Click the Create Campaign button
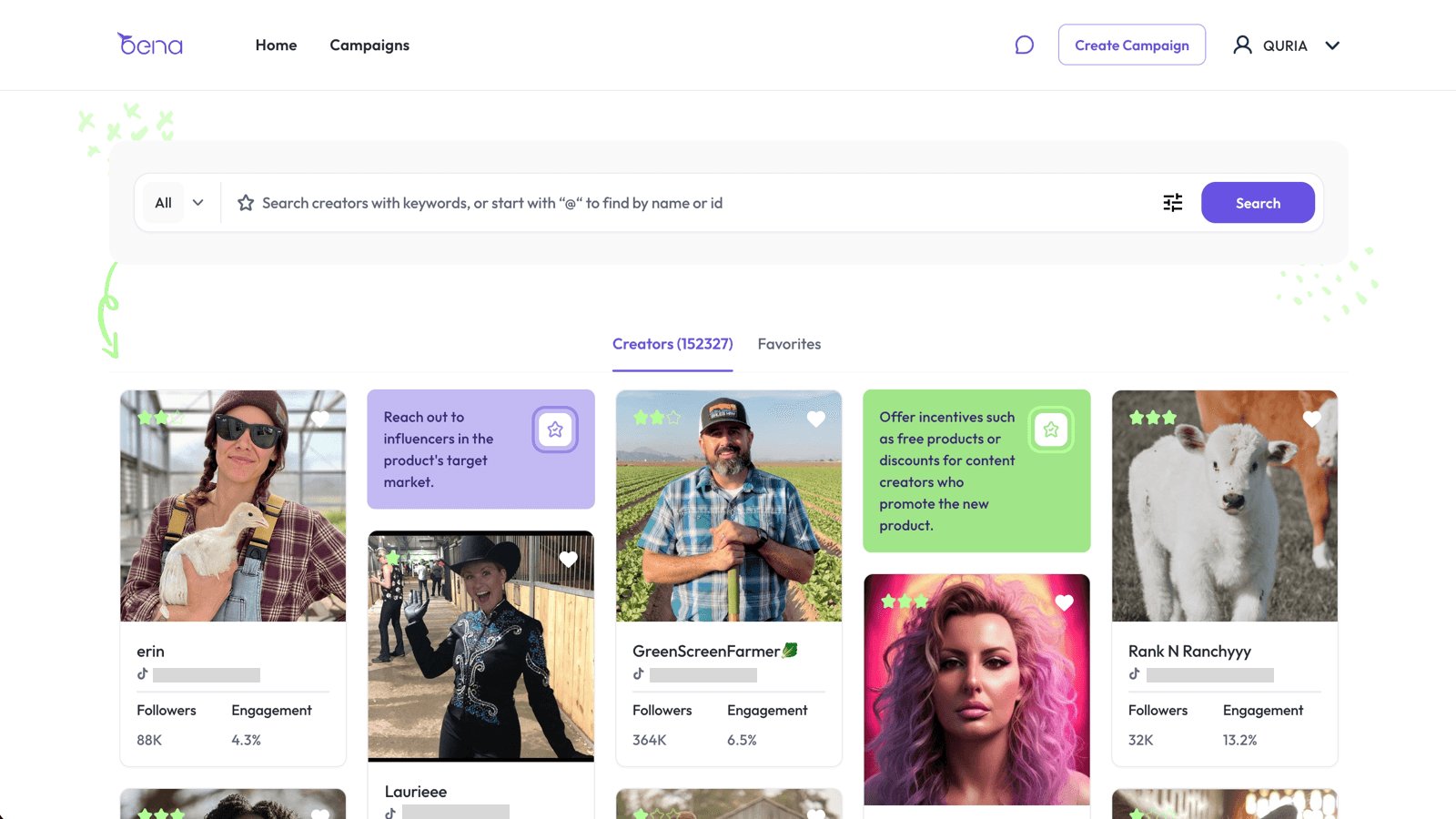Viewport: 1456px width, 819px height. pos(1131,44)
